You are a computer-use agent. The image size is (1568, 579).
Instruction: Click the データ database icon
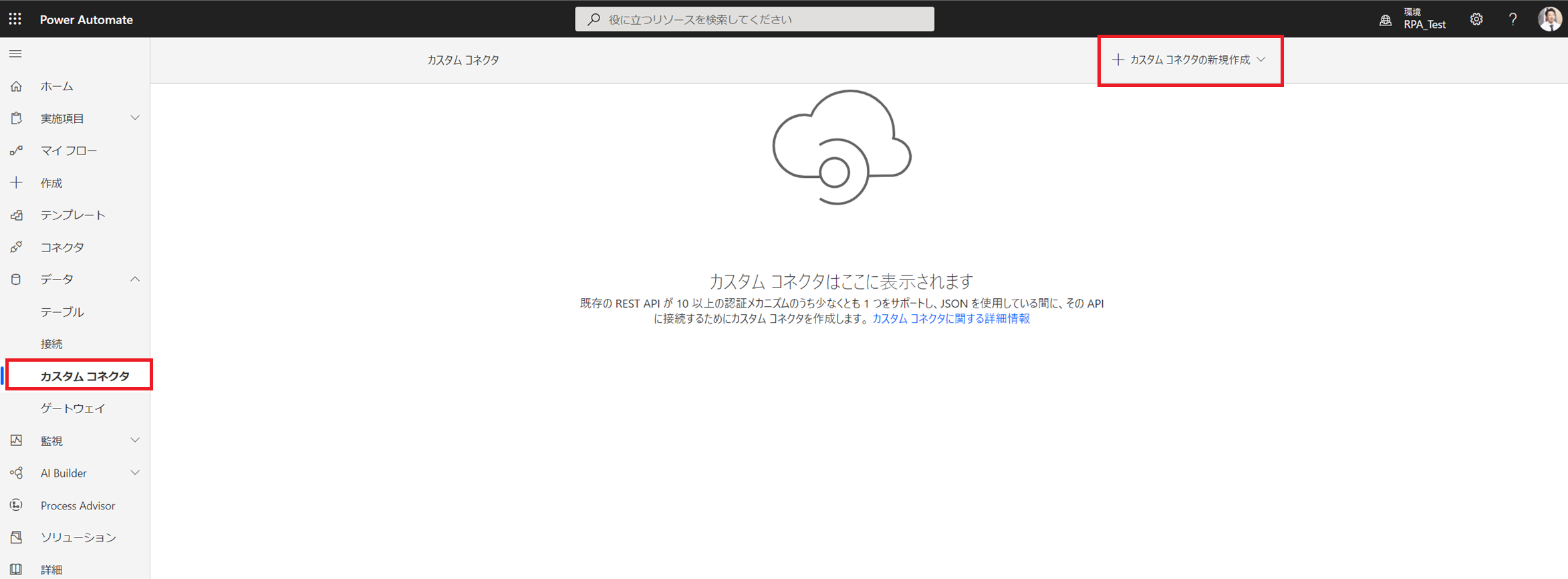point(16,279)
